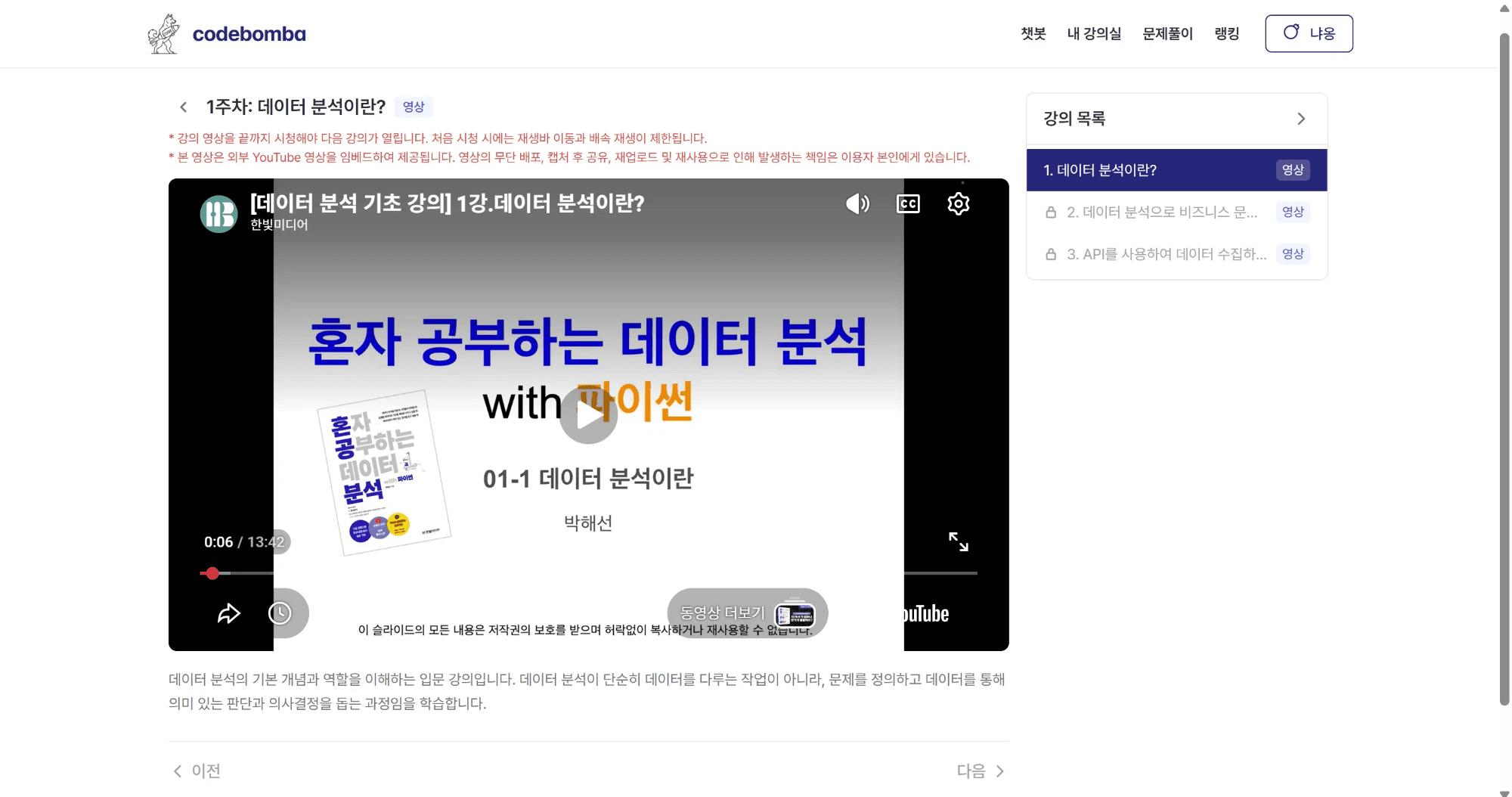Viewport: 1512px width, 797px height.
Task: Open the codebomba home text link
Action: (249, 34)
